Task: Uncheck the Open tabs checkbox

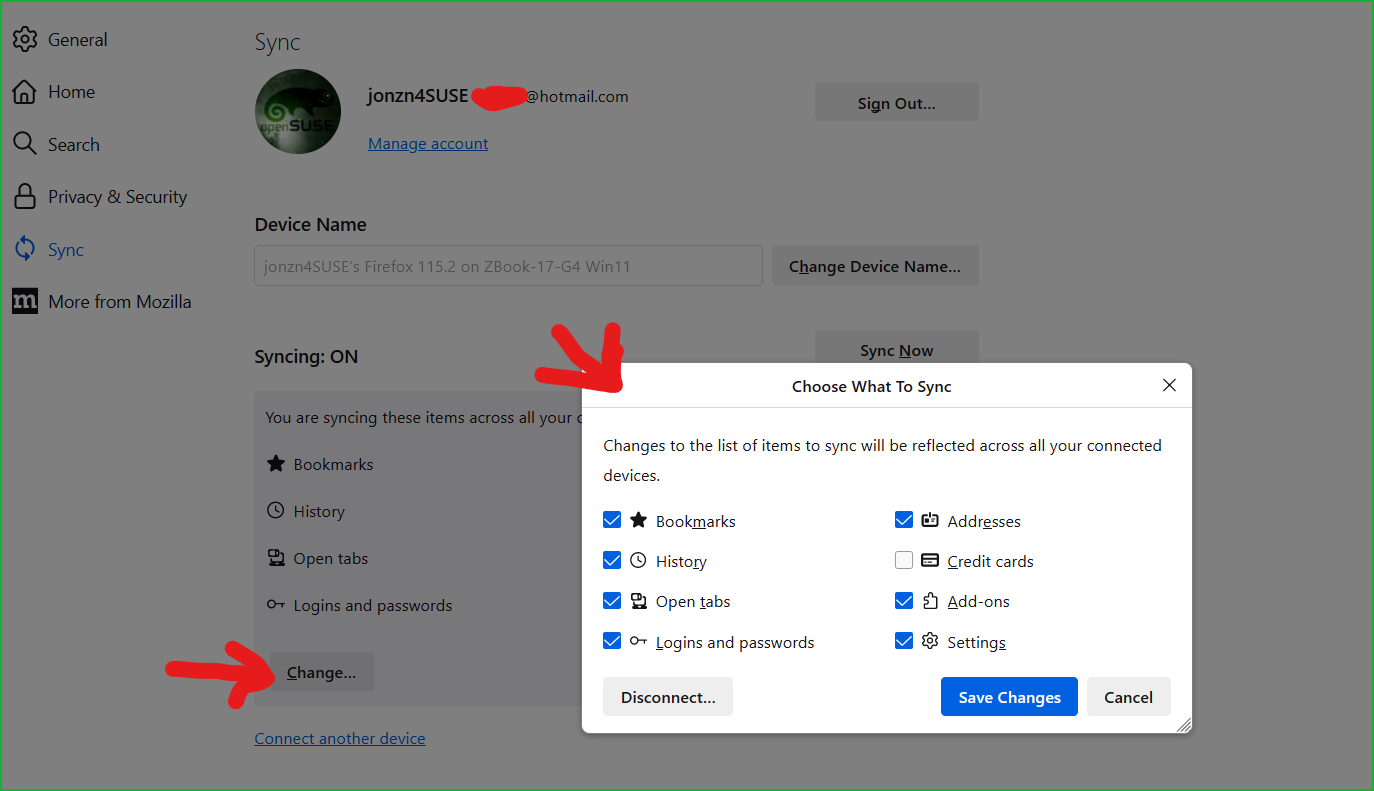Action: pos(612,601)
